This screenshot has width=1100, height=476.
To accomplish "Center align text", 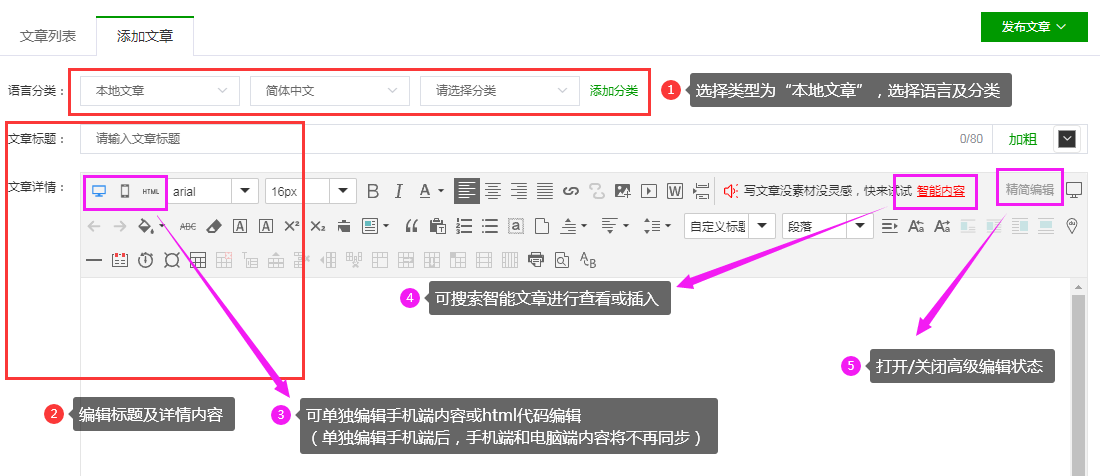I will [x=493, y=191].
